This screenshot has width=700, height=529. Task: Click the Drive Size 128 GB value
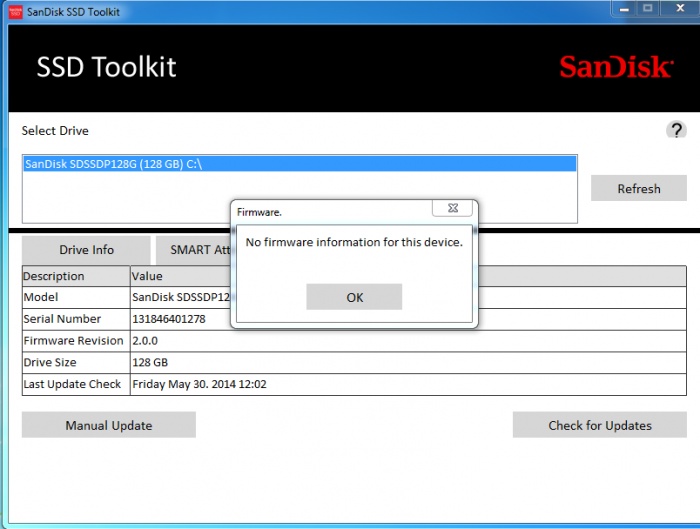click(150, 362)
